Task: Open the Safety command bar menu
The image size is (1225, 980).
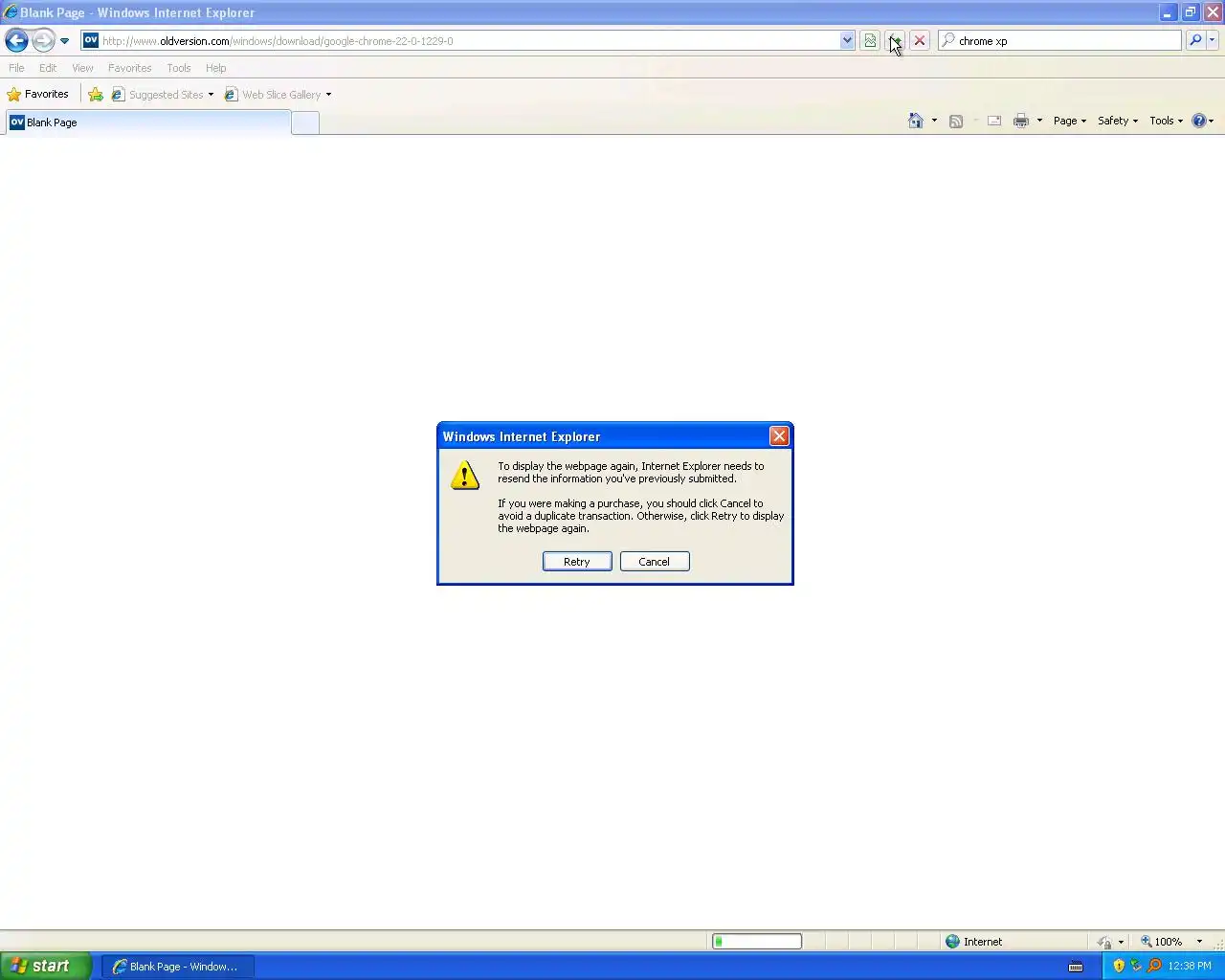Action: 1117,121
